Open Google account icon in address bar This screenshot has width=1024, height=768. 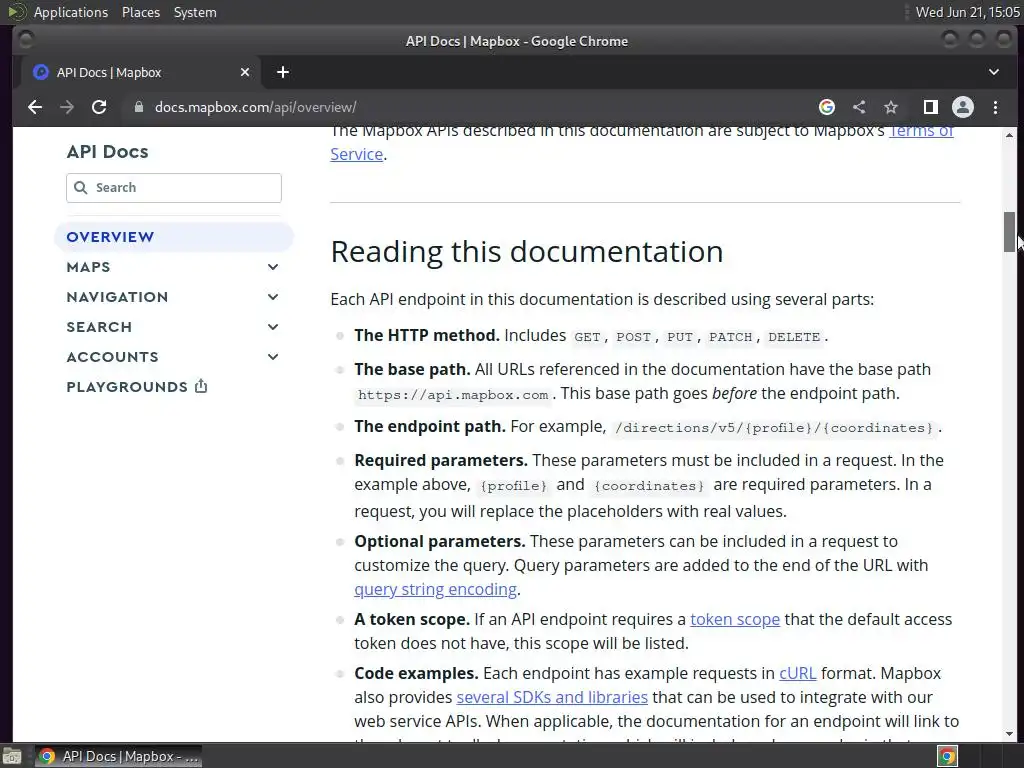(x=827, y=107)
